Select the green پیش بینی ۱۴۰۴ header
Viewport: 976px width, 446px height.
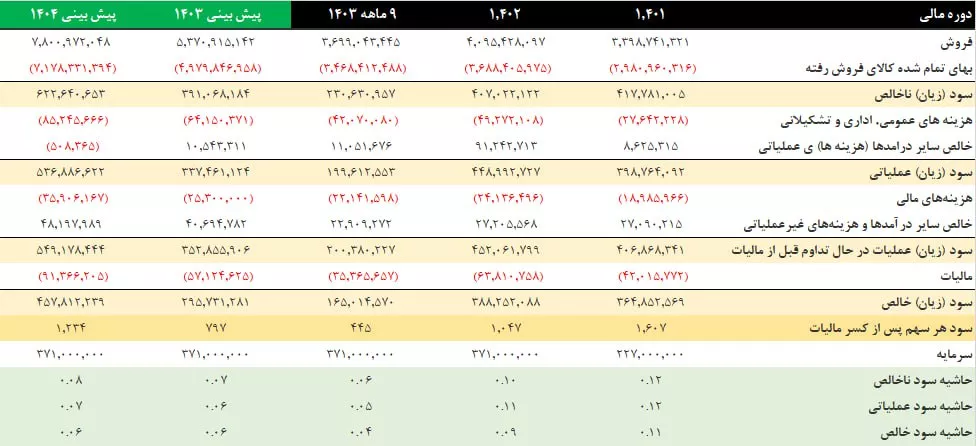(x=73, y=15)
